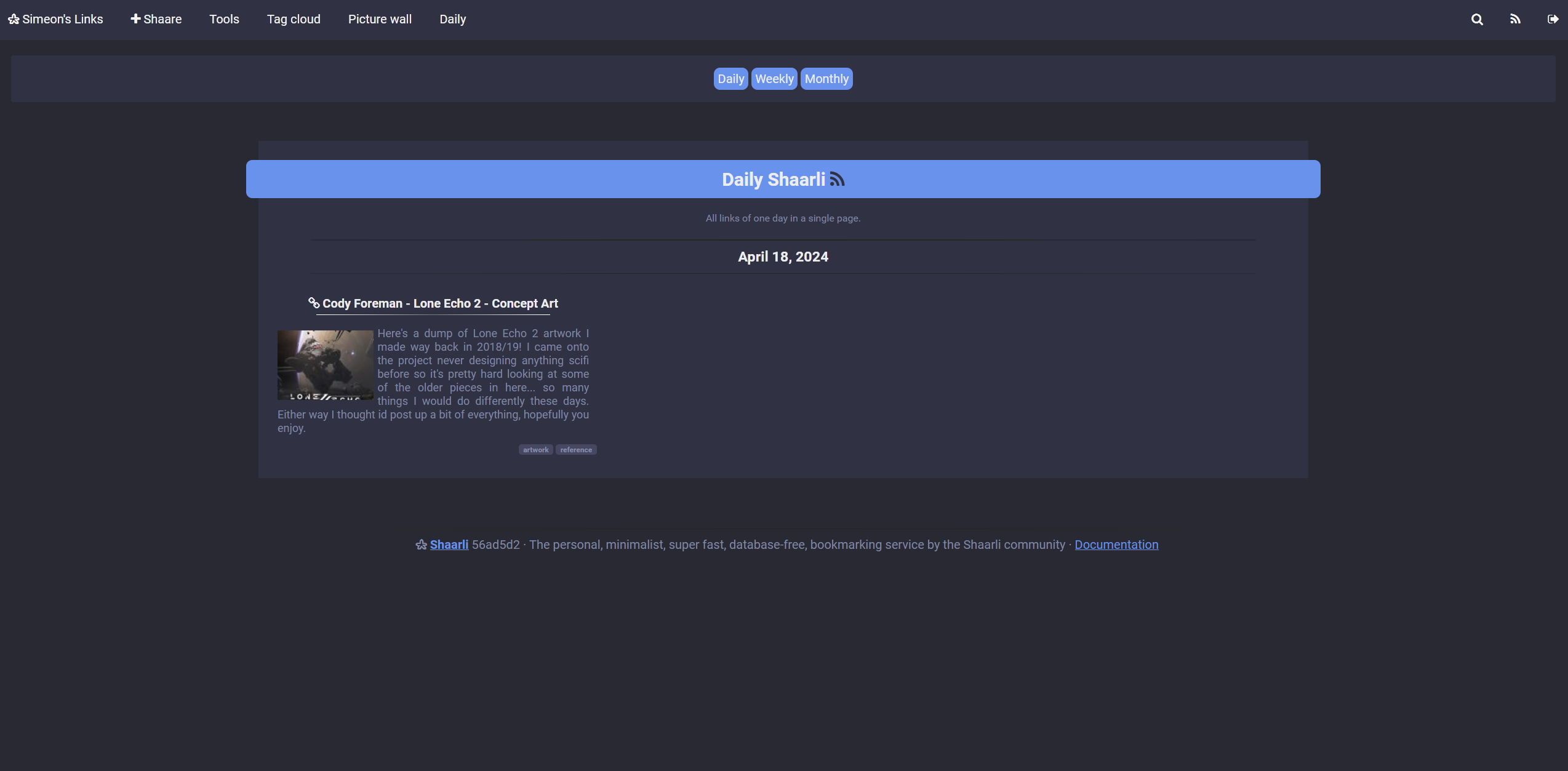This screenshot has height=771, width=1568.
Task: Click the footer Shaarli logo icon
Action: pos(421,545)
